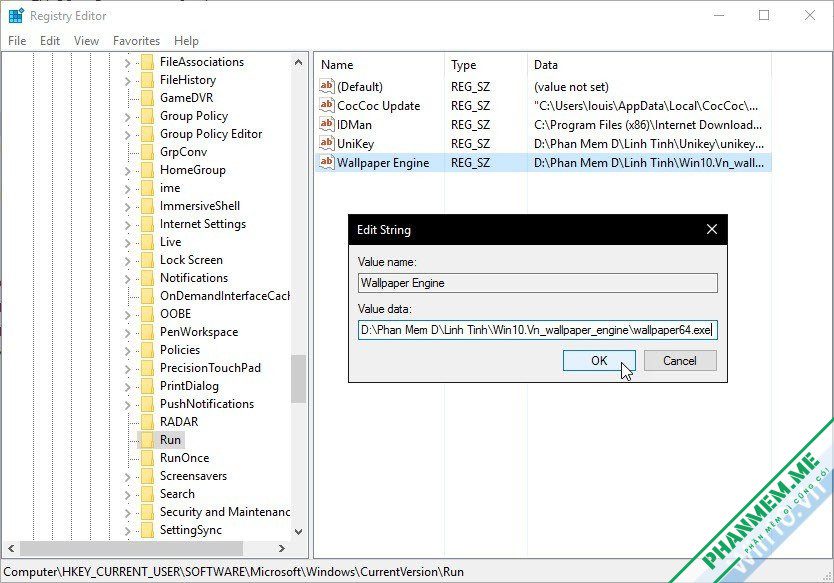Expand the ime key
The height and width of the screenshot is (583, 834).
pos(127,189)
